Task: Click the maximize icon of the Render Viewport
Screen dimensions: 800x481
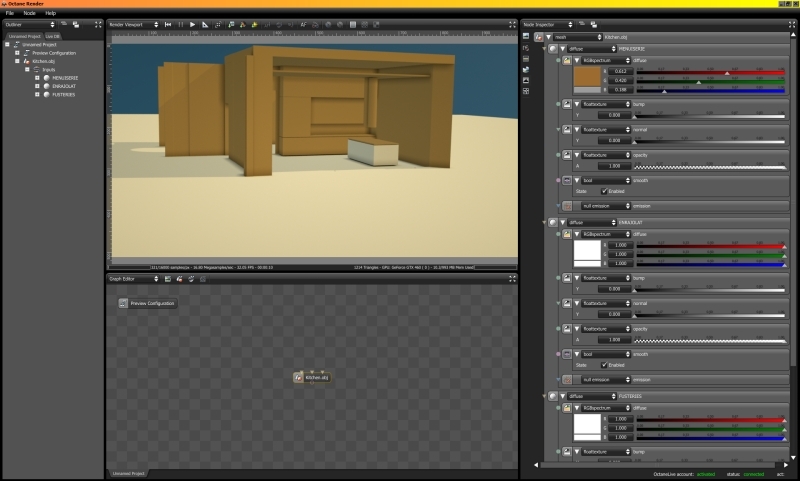Action: (x=512, y=24)
